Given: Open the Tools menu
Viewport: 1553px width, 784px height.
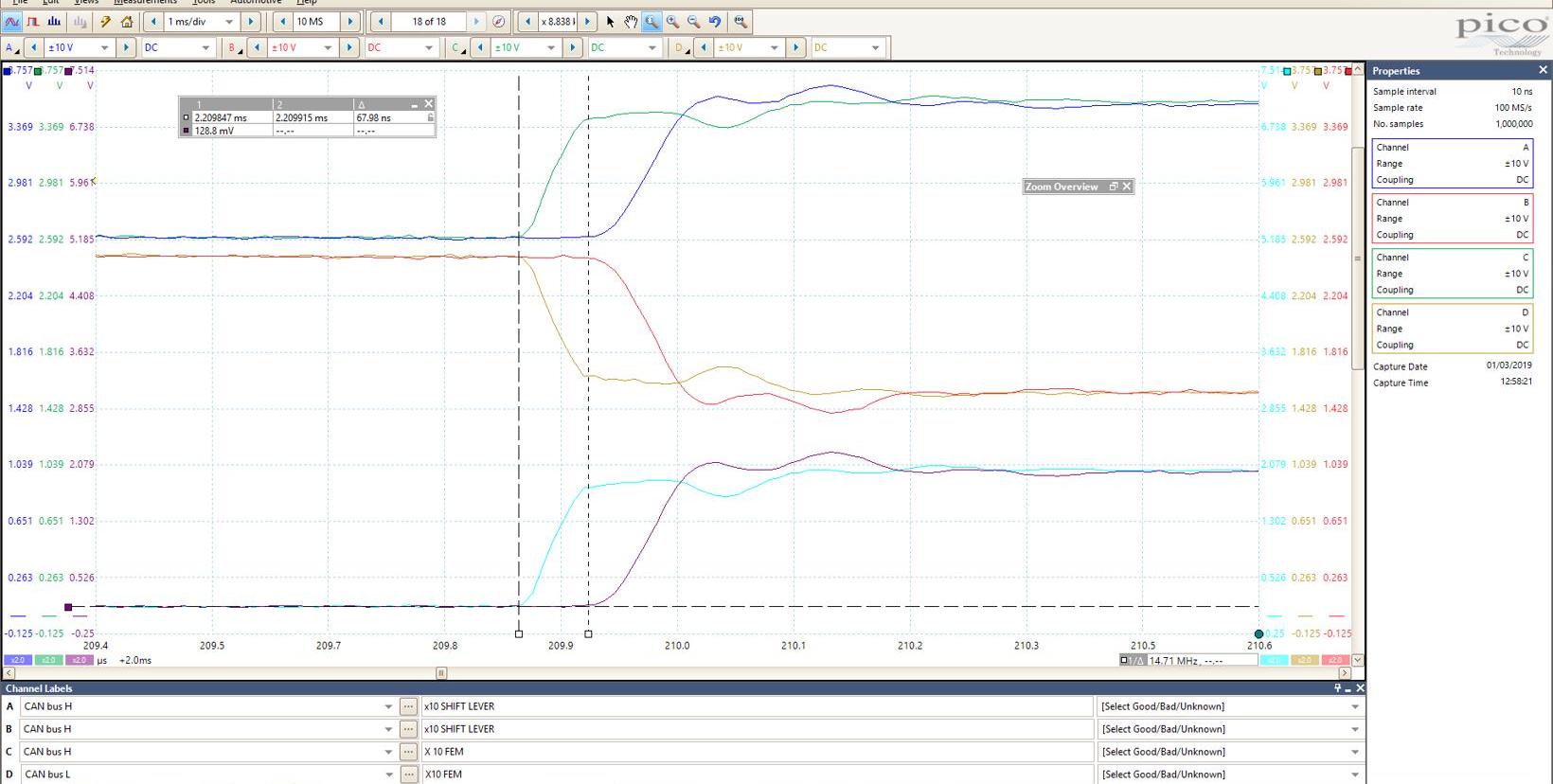Looking at the screenshot, I should click(x=204, y=3).
